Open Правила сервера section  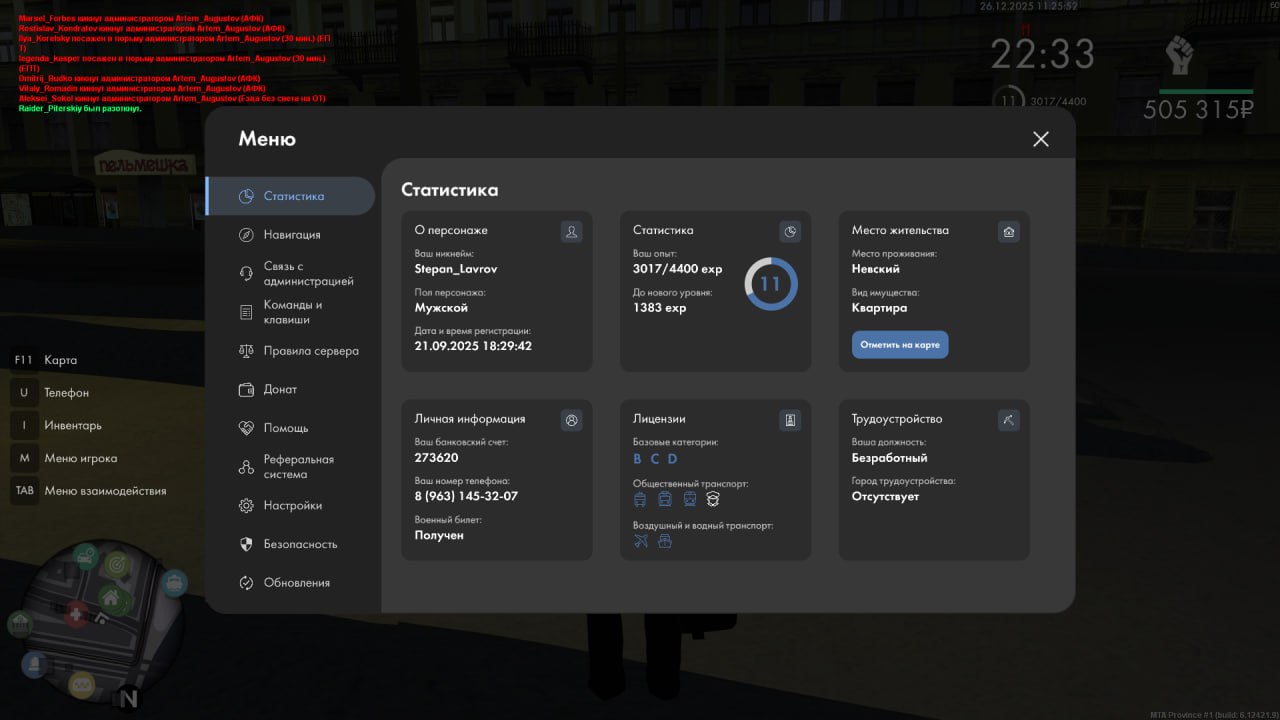(310, 351)
